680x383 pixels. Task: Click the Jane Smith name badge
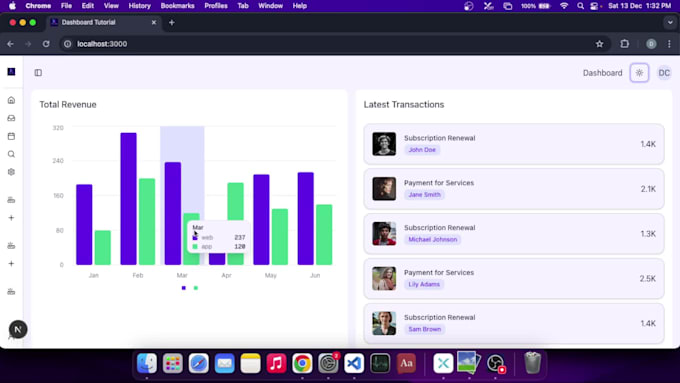424,195
